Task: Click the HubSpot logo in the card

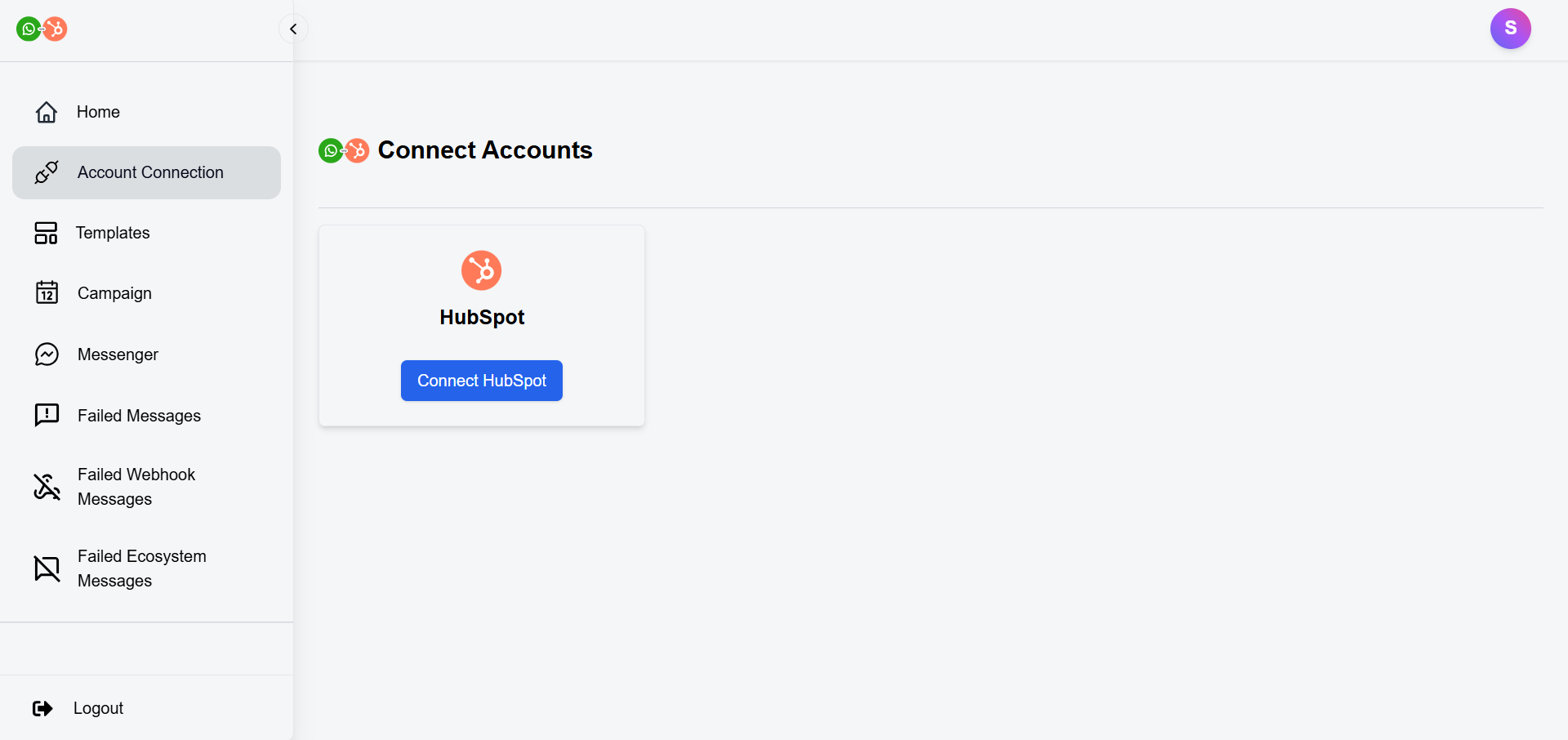Action: (481, 270)
